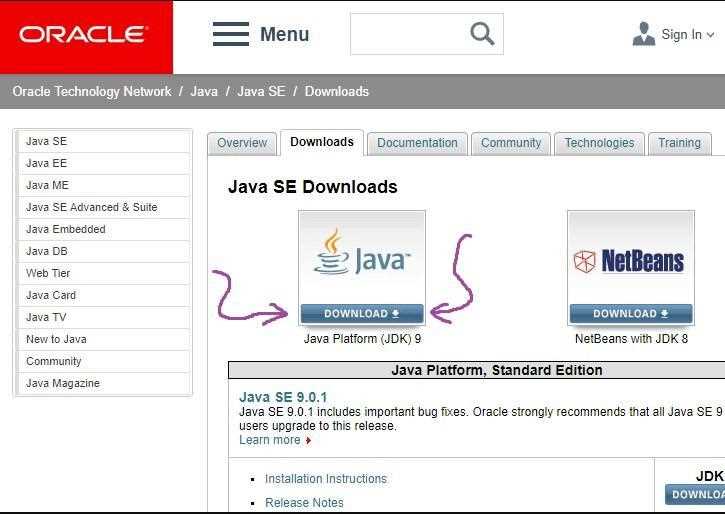Click the Sign In user avatar icon
The width and height of the screenshot is (725, 514).
[x=644, y=34]
